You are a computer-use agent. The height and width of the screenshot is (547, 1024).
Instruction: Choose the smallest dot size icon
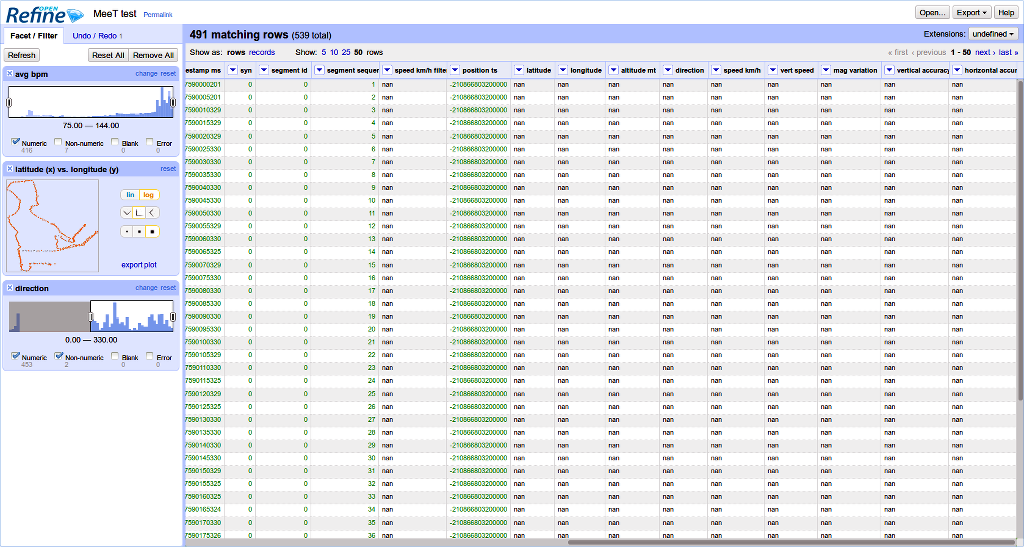point(127,232)
